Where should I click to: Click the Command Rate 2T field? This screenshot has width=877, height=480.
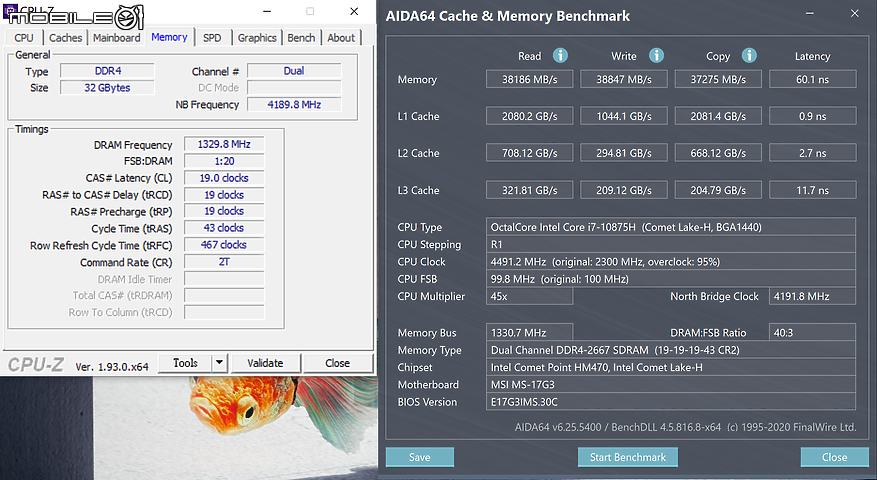pos(224,262)
